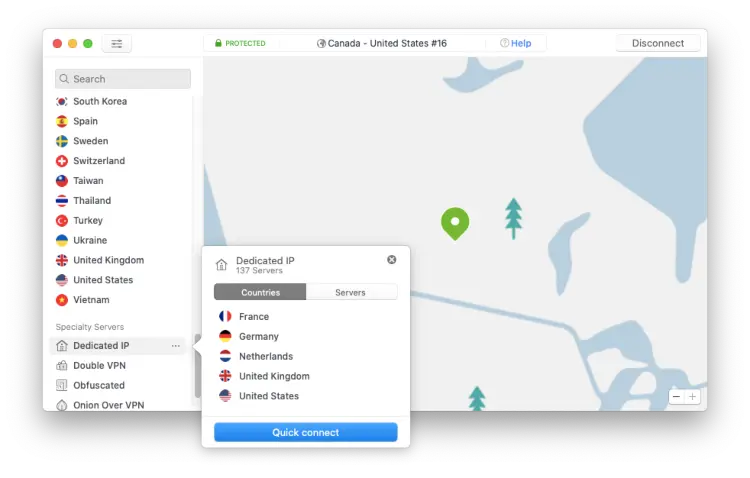This screenshot has width=750, height=478.
Task: Select the Taiwan flag icon
Action: point(62,181)
